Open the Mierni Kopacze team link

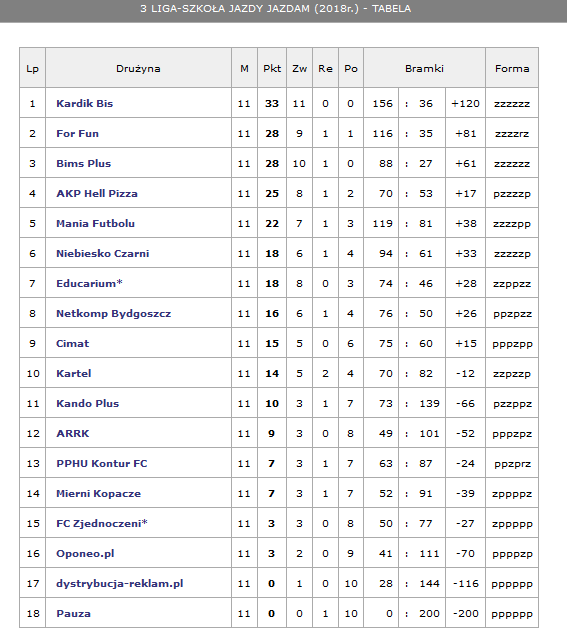pos(99,494)
